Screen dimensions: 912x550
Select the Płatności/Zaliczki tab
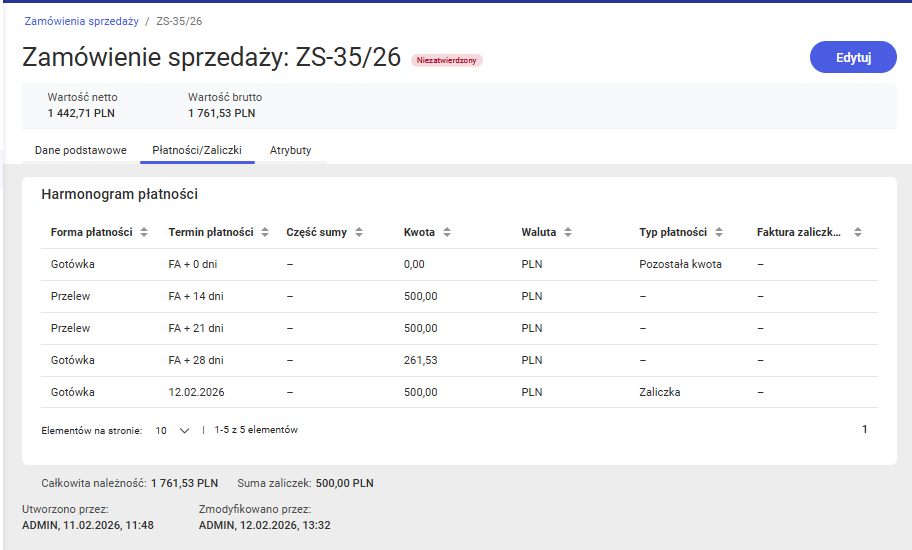coord(197,150)
